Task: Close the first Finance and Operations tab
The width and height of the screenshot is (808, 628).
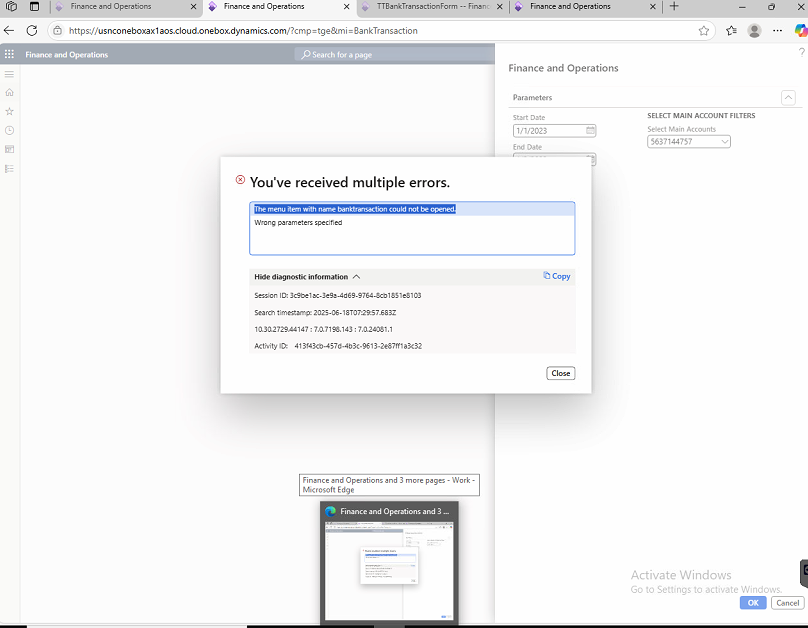Action: coord(193,7)
